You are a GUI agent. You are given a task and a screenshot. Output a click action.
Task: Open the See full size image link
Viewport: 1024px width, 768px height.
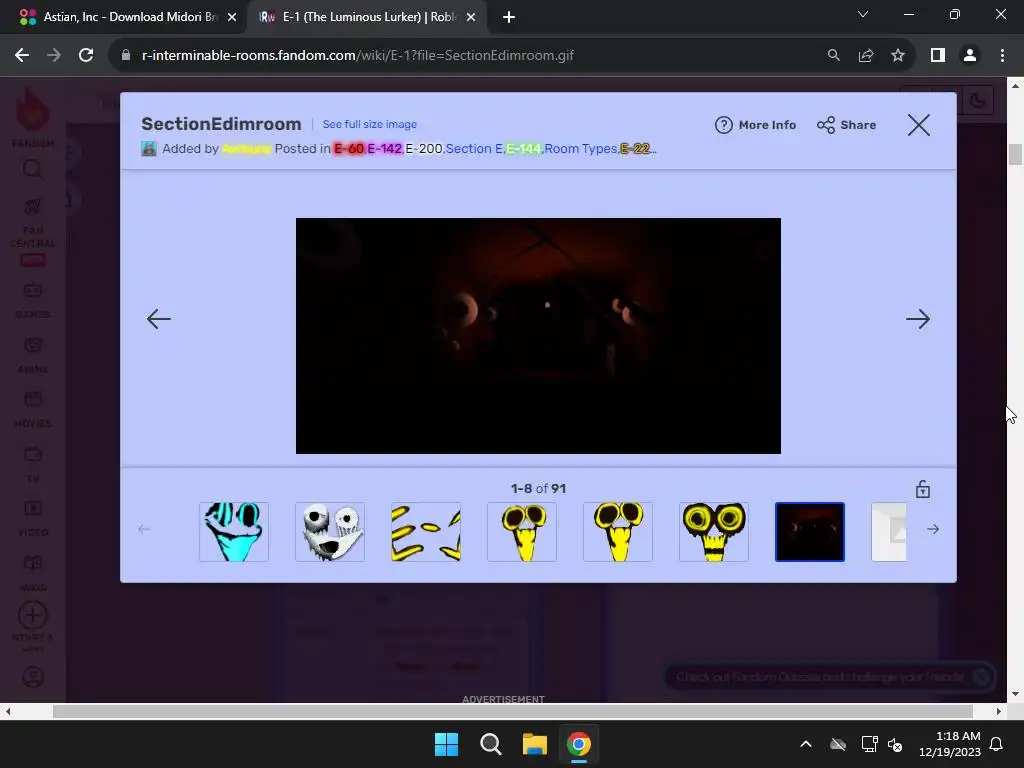[x=370, y=124]
